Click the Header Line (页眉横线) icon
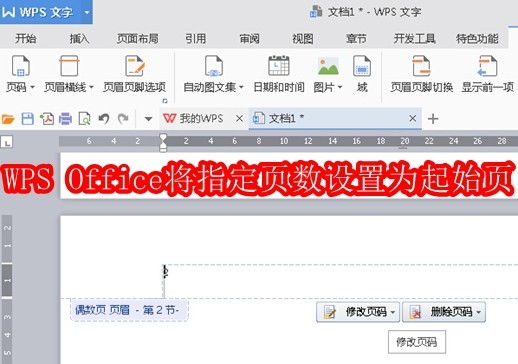The width and height of the screenshot is (518, 364). point(69,66)
